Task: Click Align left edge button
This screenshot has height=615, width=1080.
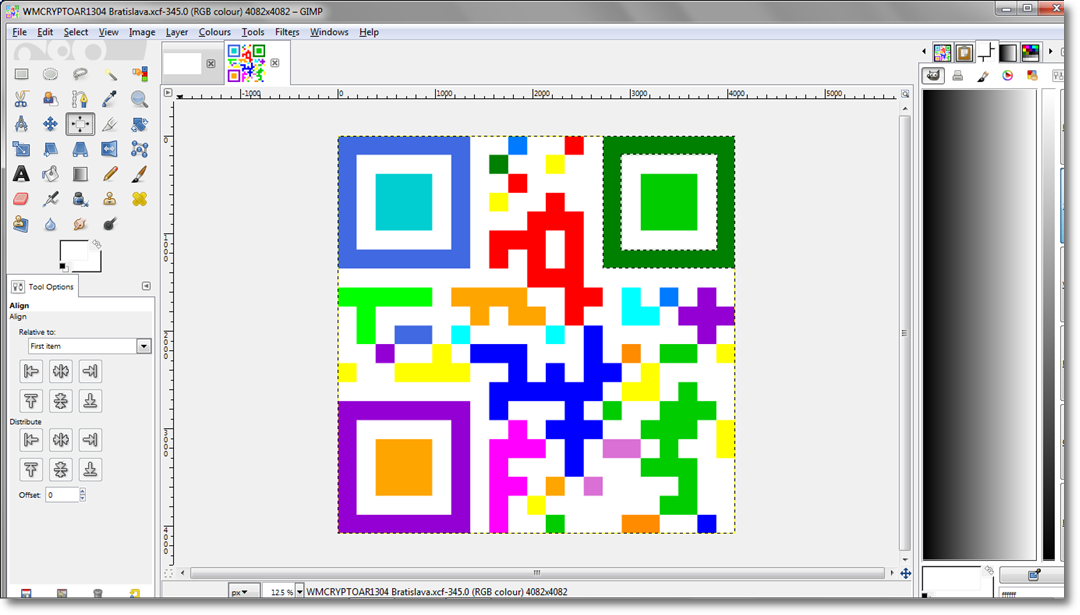Action: point(31,371)
